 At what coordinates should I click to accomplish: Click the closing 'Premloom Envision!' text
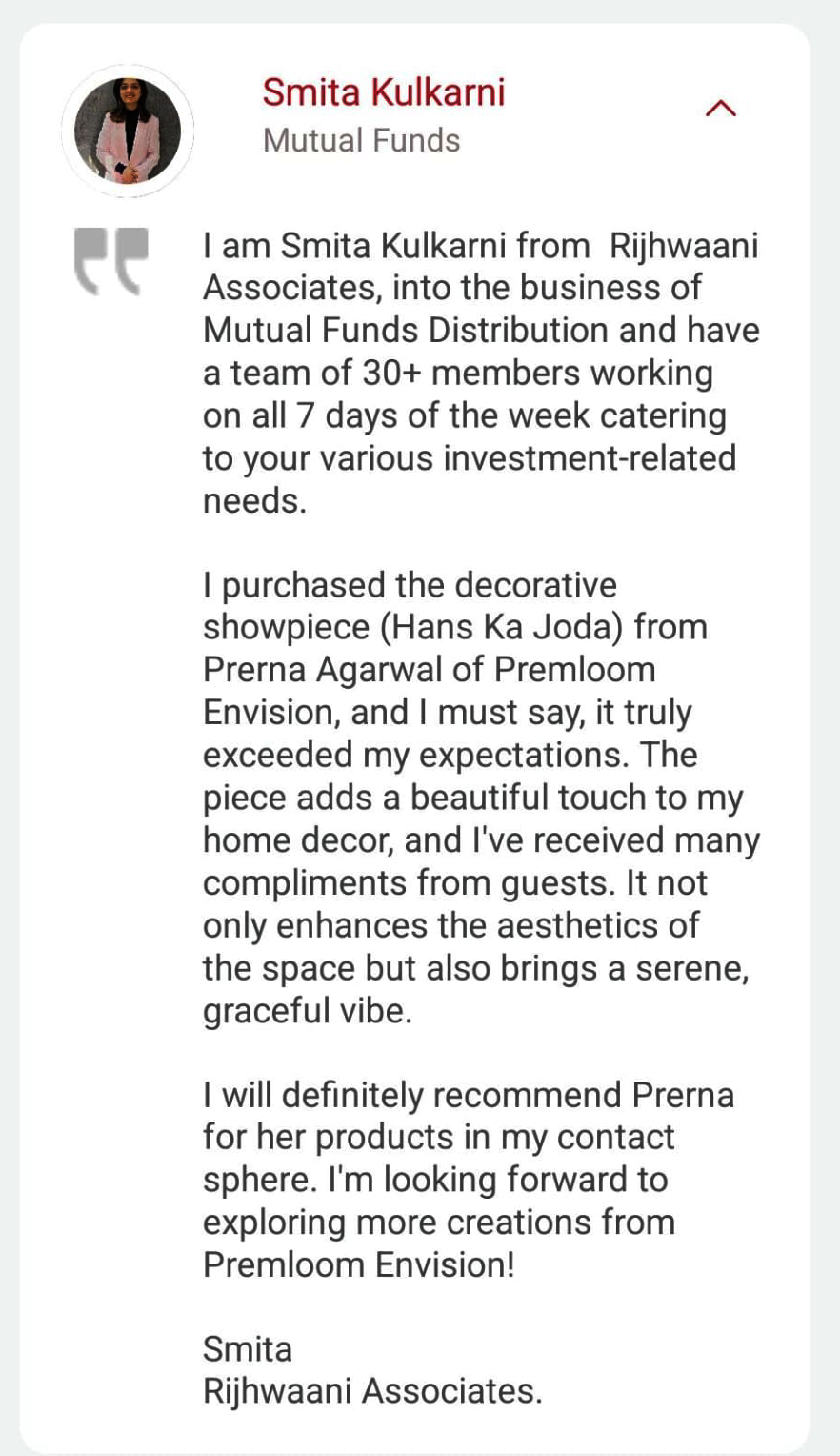(x=358, y=1264)
